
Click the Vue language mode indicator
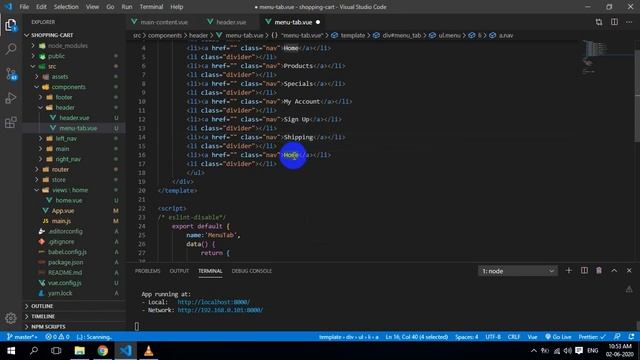pyautogui.click(x=532, y=337)
